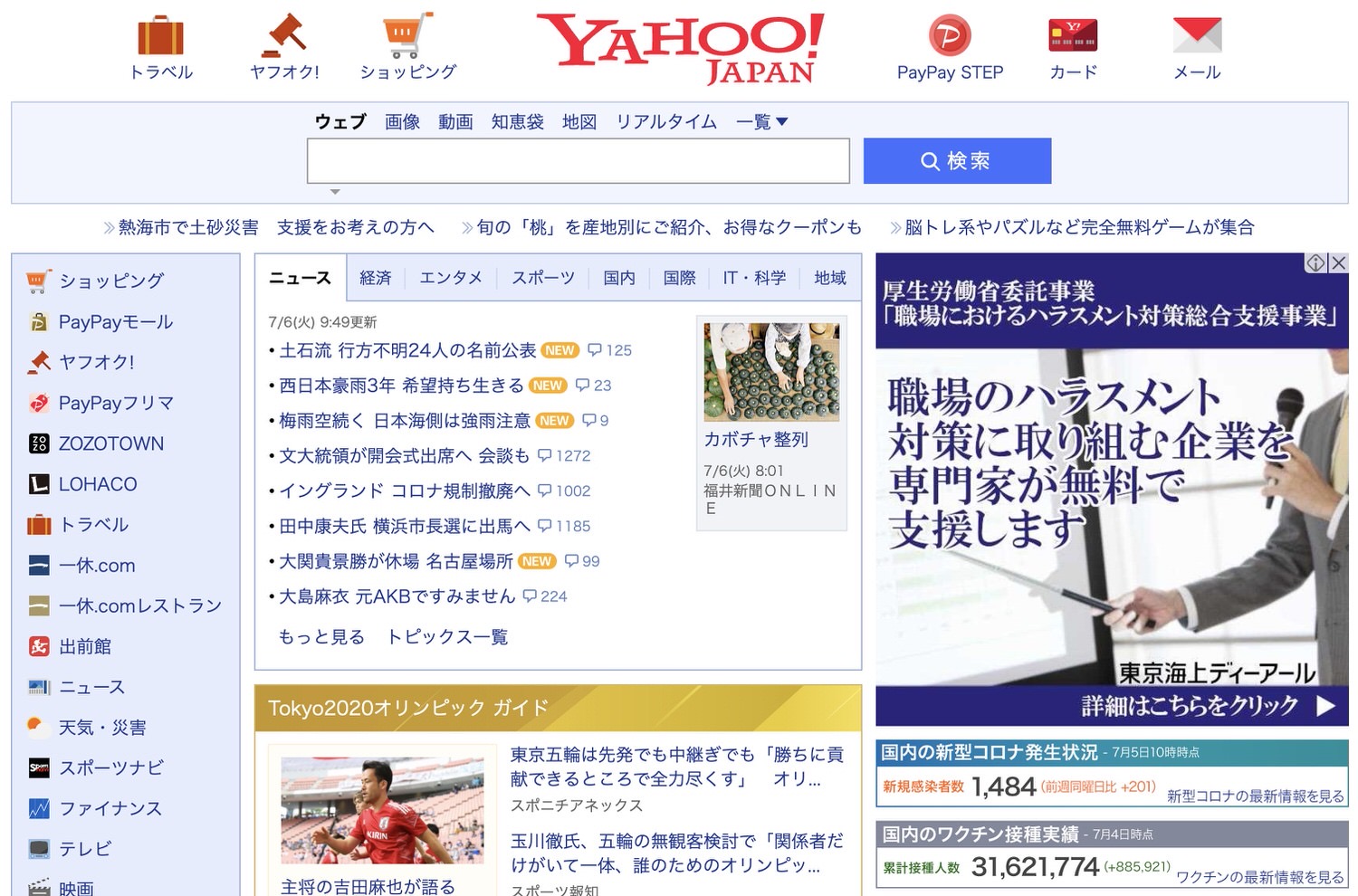Click the 一休.comレストラン sidebar icon

point(38,605)
